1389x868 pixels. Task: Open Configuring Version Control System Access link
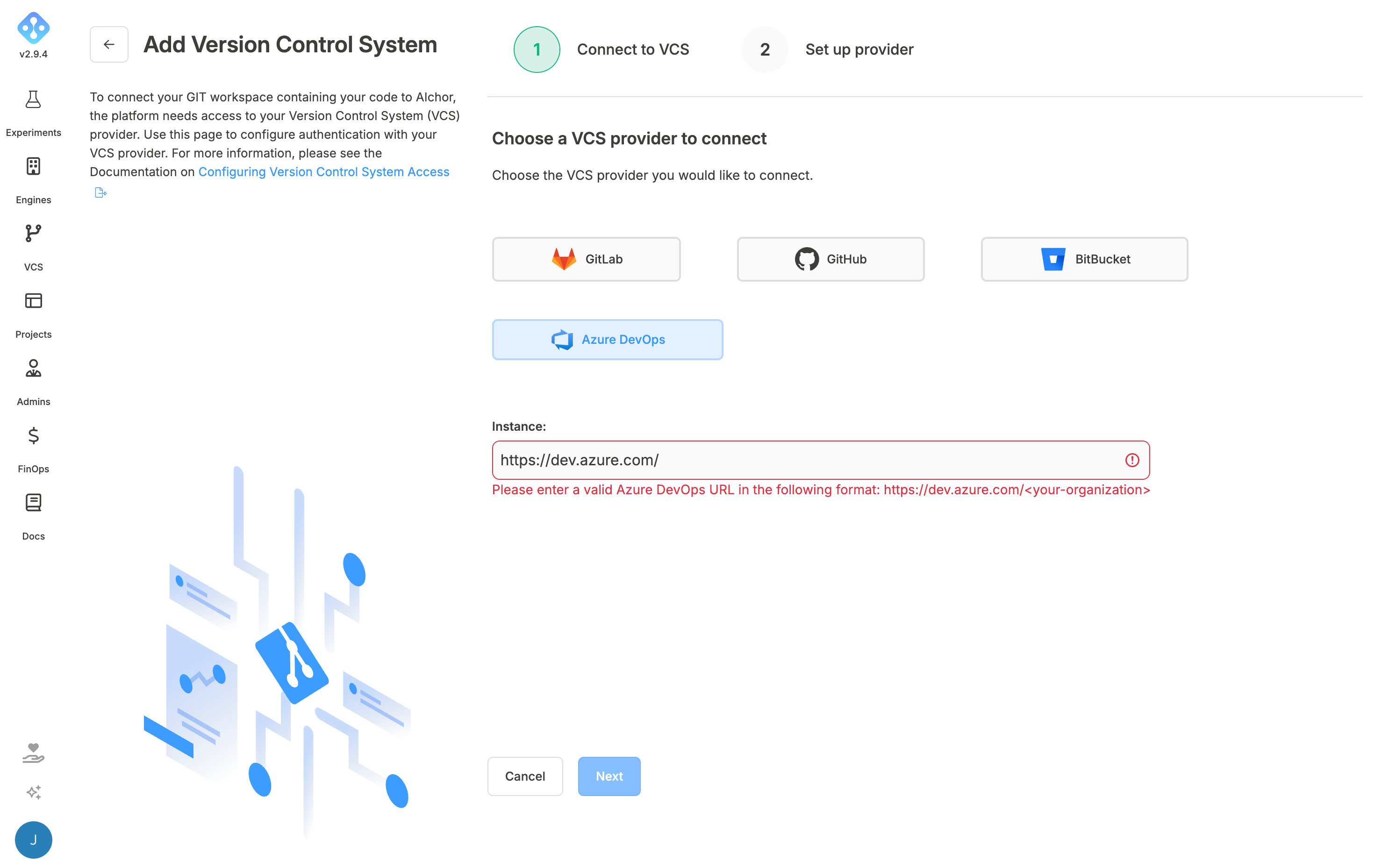pos(323,171)
